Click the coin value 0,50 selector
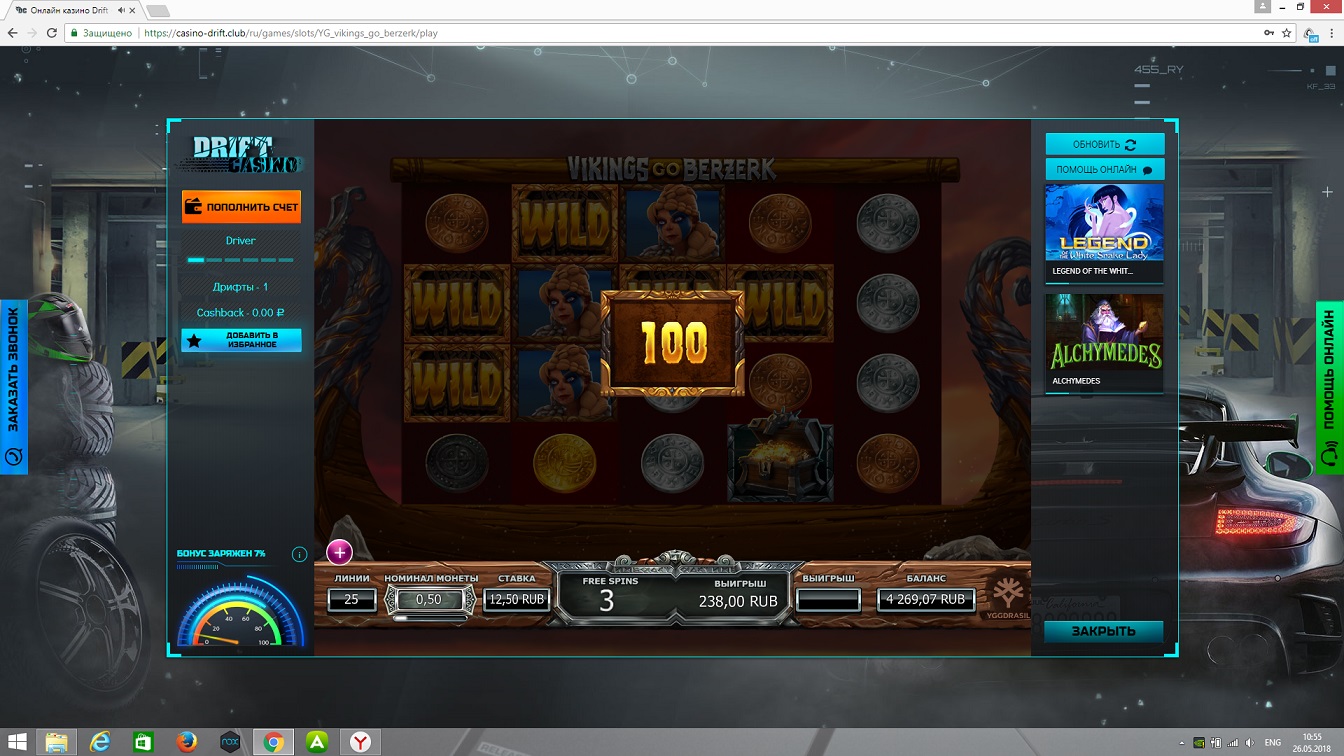The height and width of the screenshot is (756, 1344). click(x=428, y=600)
